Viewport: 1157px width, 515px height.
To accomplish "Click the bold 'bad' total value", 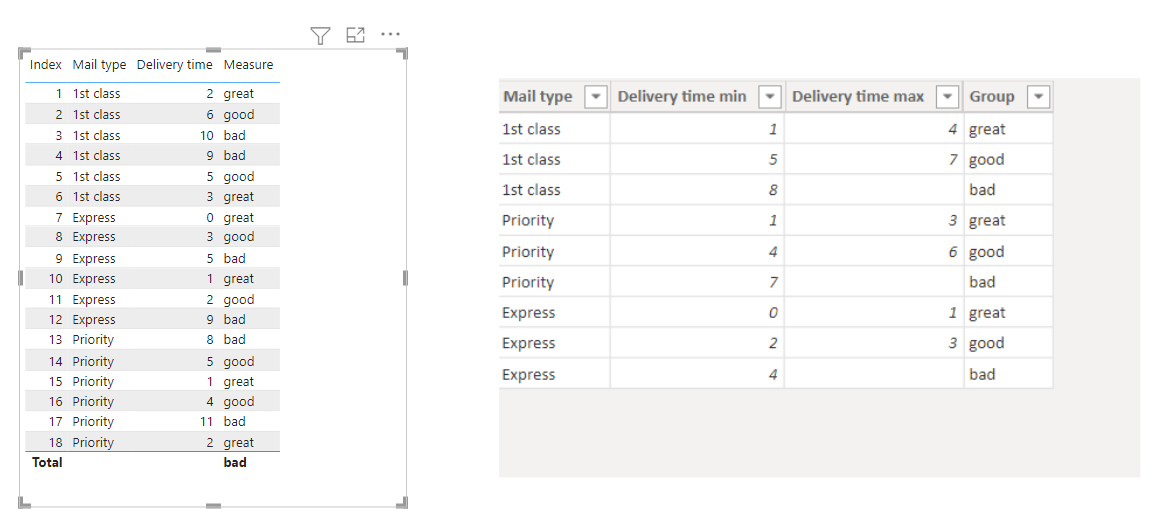I will [235, 463].
